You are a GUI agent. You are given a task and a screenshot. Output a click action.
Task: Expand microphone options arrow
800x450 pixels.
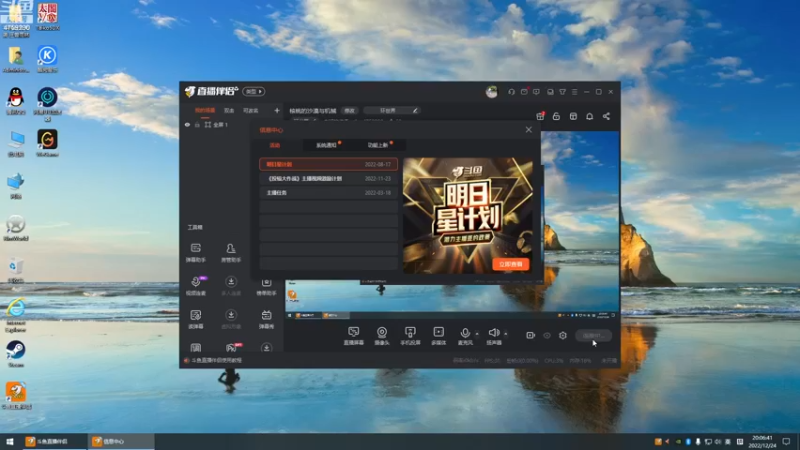coord(477,334)
